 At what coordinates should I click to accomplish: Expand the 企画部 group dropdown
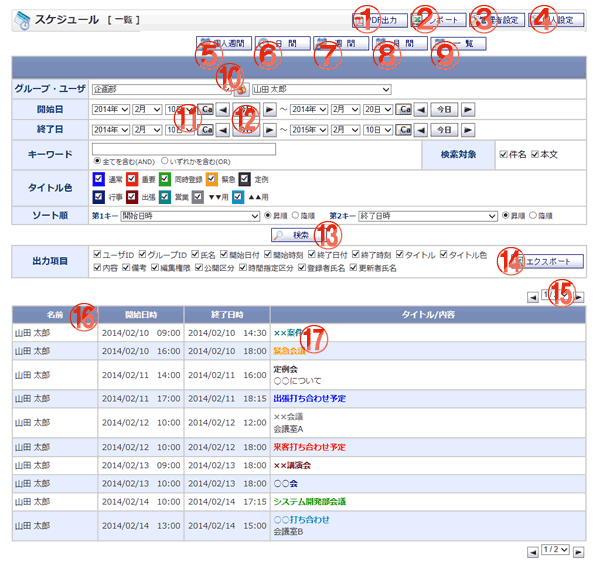(160, 89)
